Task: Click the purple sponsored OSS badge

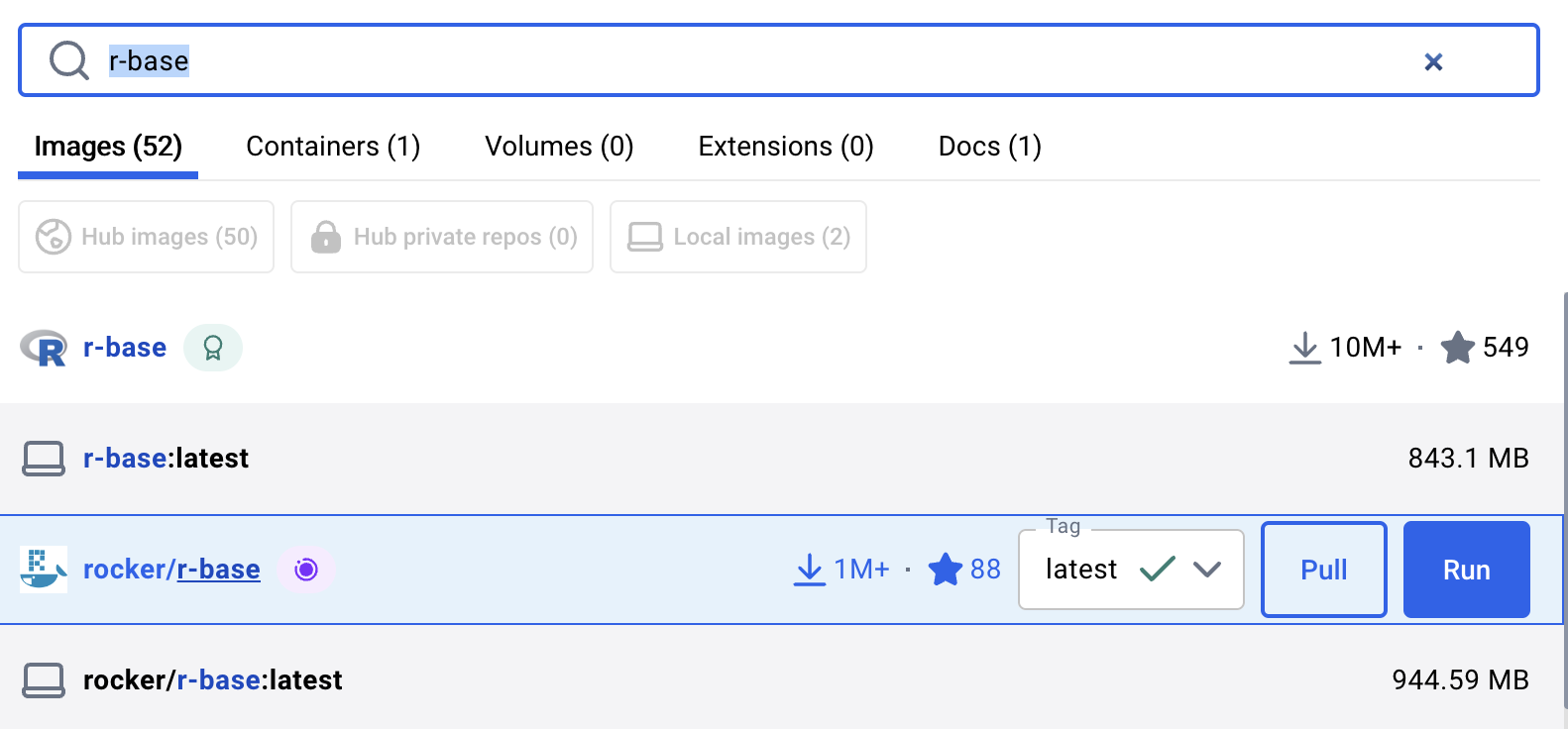Action: click(306, 570)
